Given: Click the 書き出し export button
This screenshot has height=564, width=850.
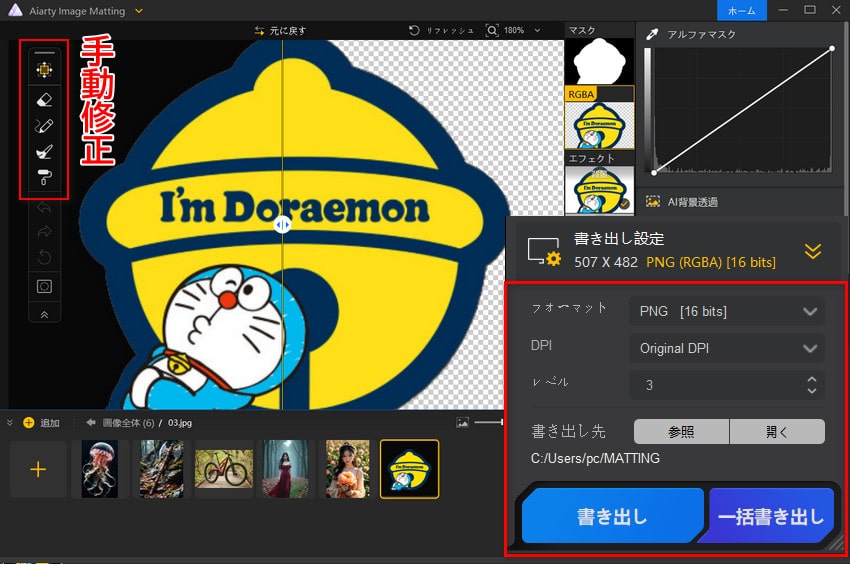Looking at the screenshot, I should point(613,516).
